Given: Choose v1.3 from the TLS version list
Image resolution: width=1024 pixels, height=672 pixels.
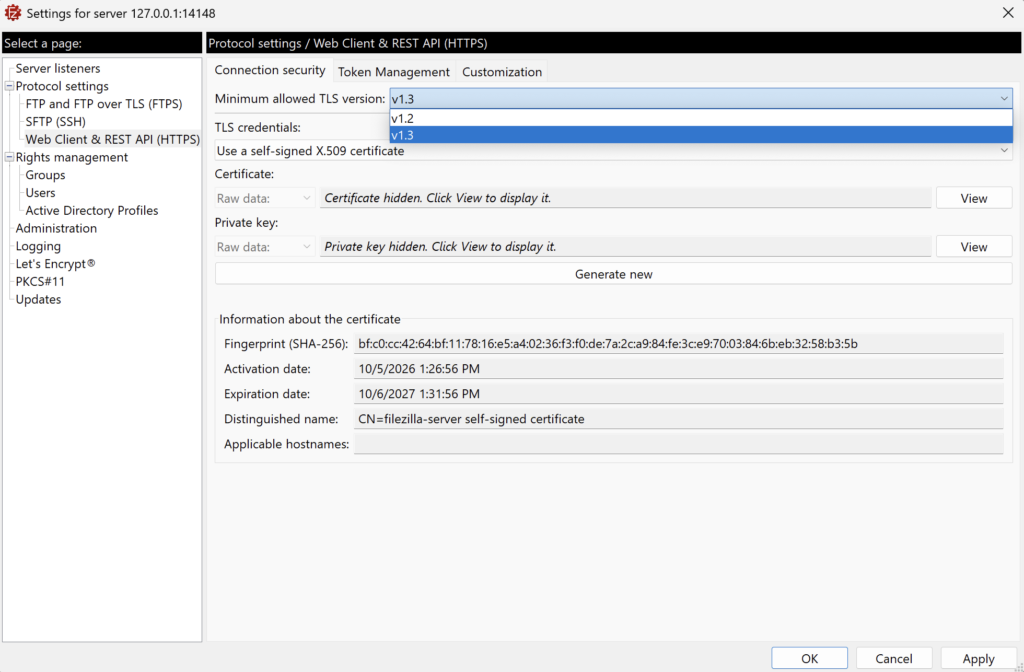Looking at the screenshot, I should click(x=701, y=135).
